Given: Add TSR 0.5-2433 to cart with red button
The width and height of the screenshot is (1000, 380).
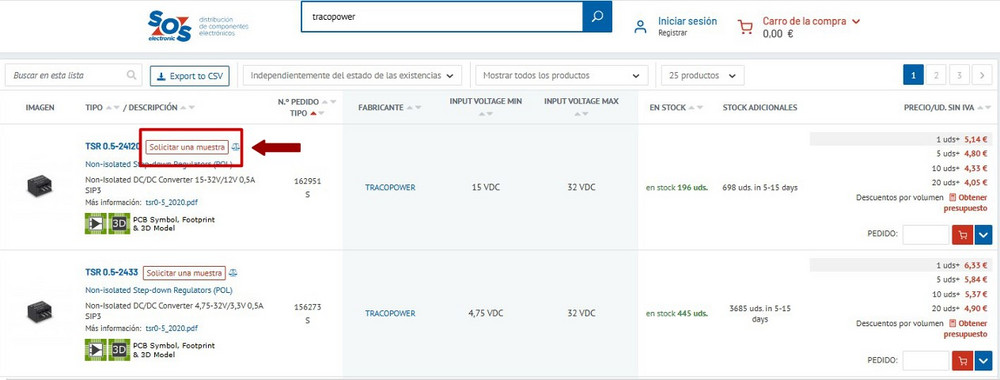Looking at the screenshot, I should 962,361.
